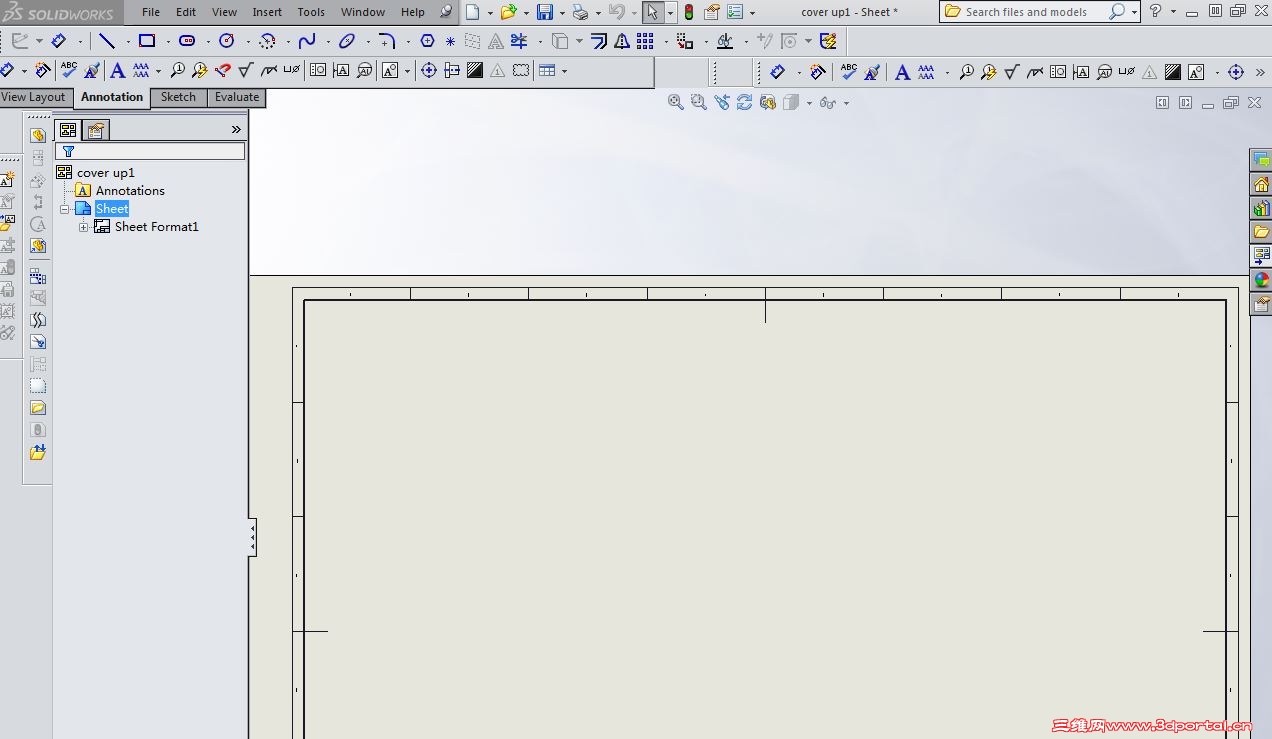The height and width of the screenshot is (739, 1272).
Task: Open the Select tool dropdown arrow
Action: tap(670, 12)
